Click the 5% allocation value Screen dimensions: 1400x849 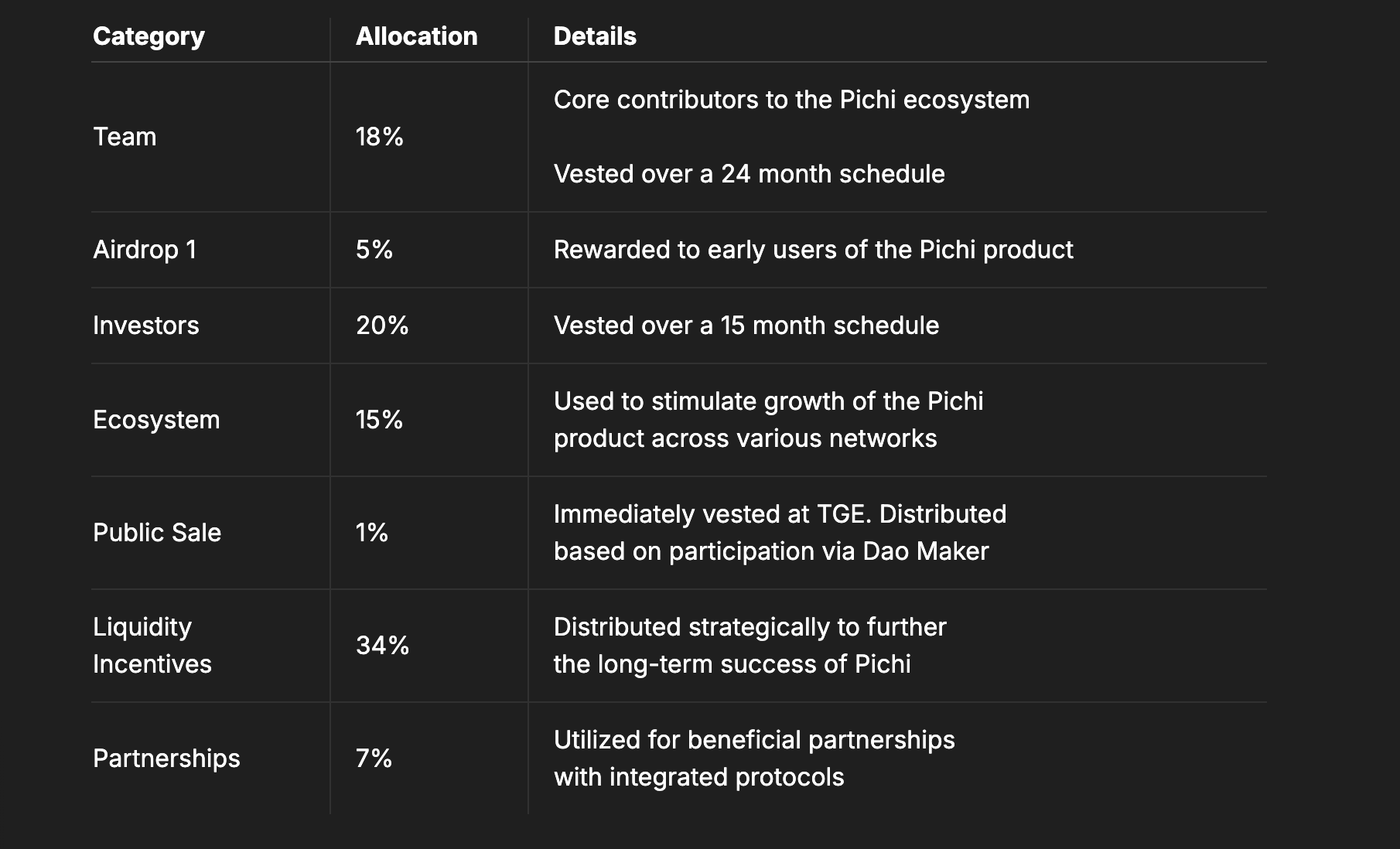[374, 250]
